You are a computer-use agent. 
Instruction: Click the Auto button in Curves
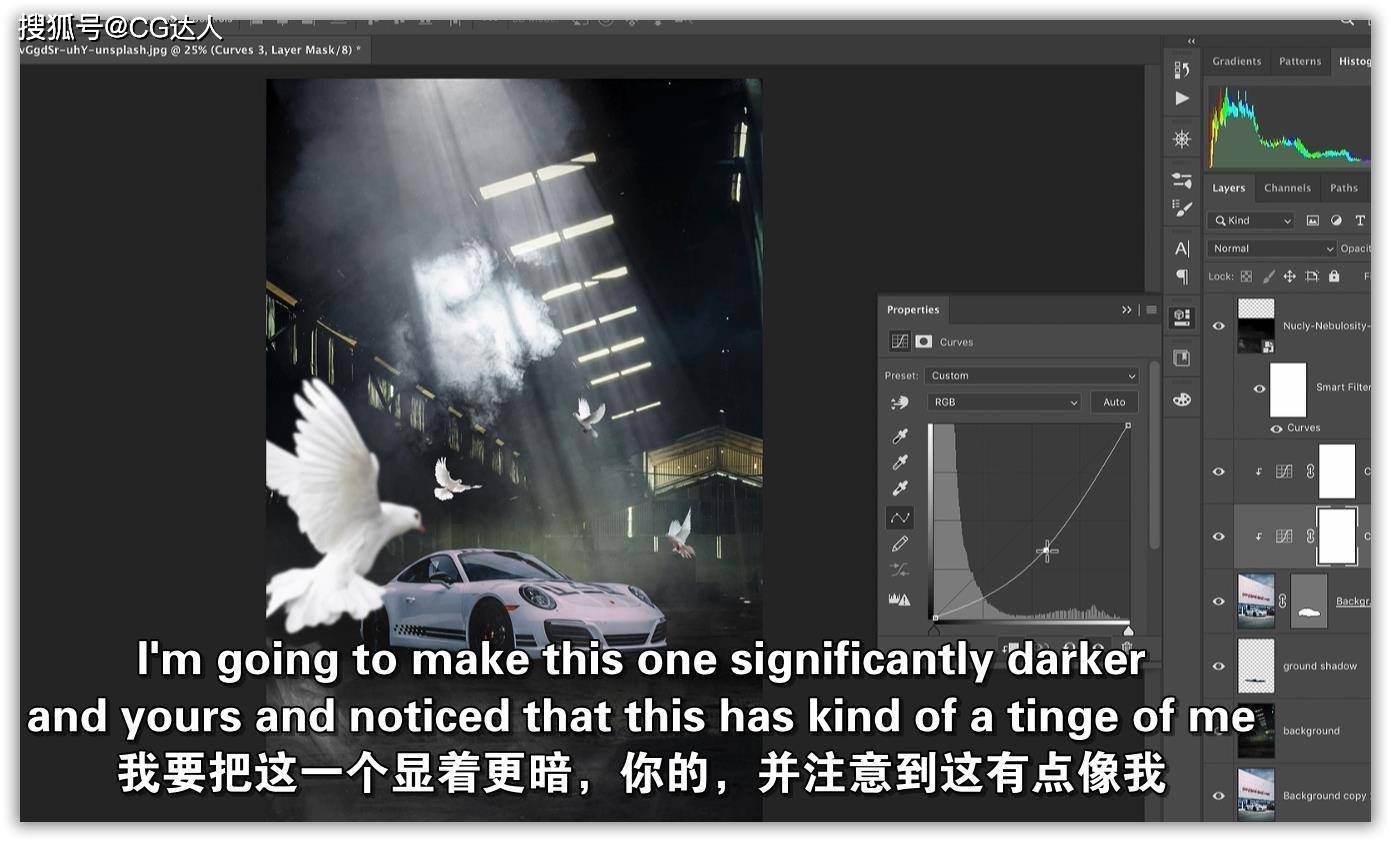tap(1114, 402)
